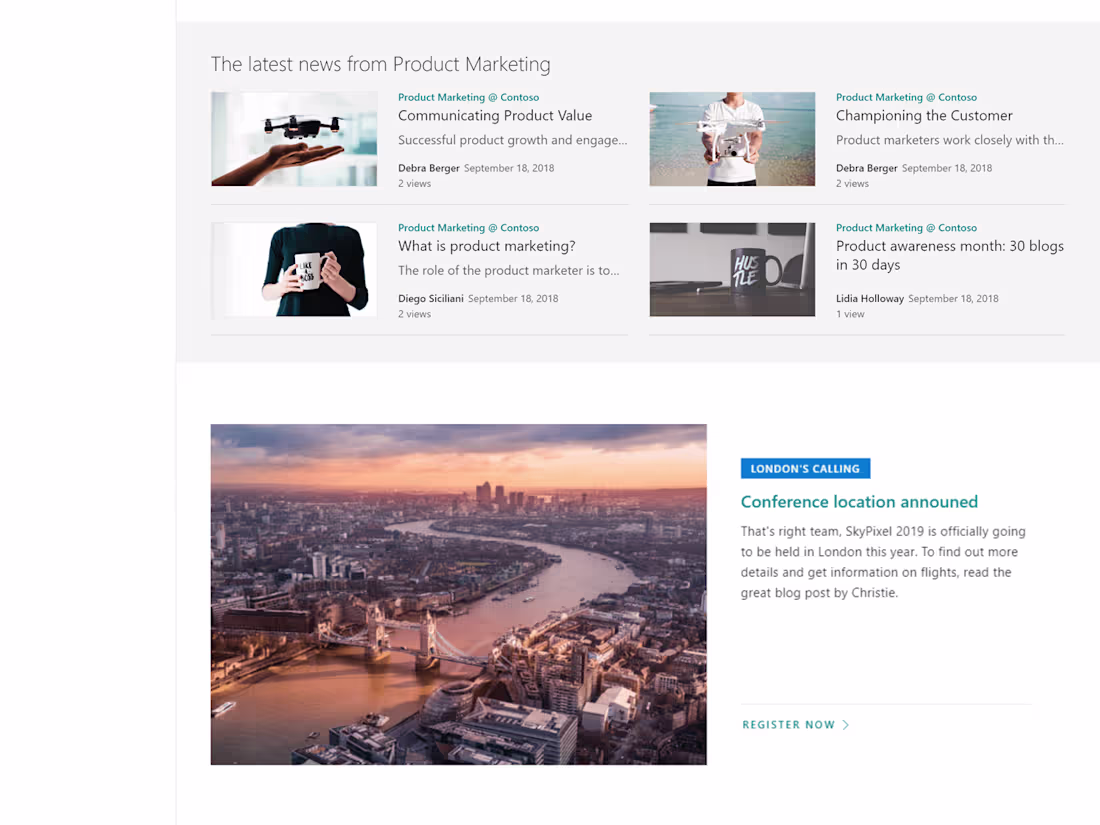Open the Championing the Customer article
The width and height of the screenshot is (1100, 825).
tap(923, 115)
